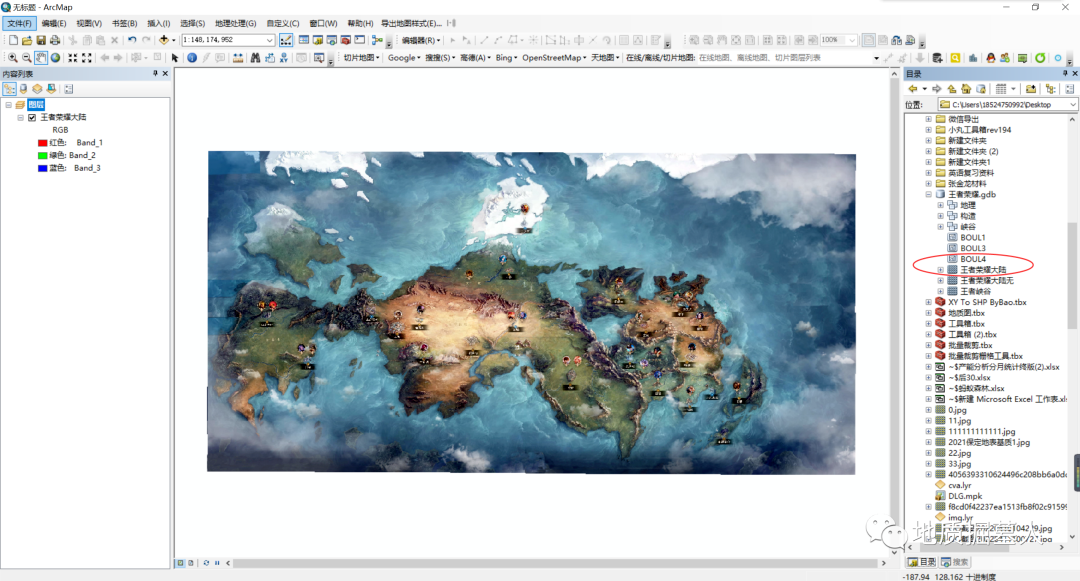Switch to the 搜索 tab
This screenshot has width=1080, height=581.
point(955,562)
